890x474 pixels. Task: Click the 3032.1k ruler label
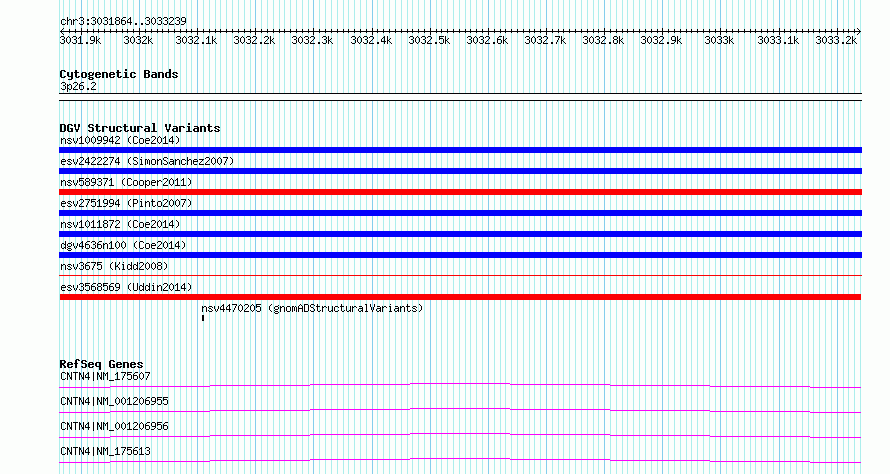click(x=196, y=40)
